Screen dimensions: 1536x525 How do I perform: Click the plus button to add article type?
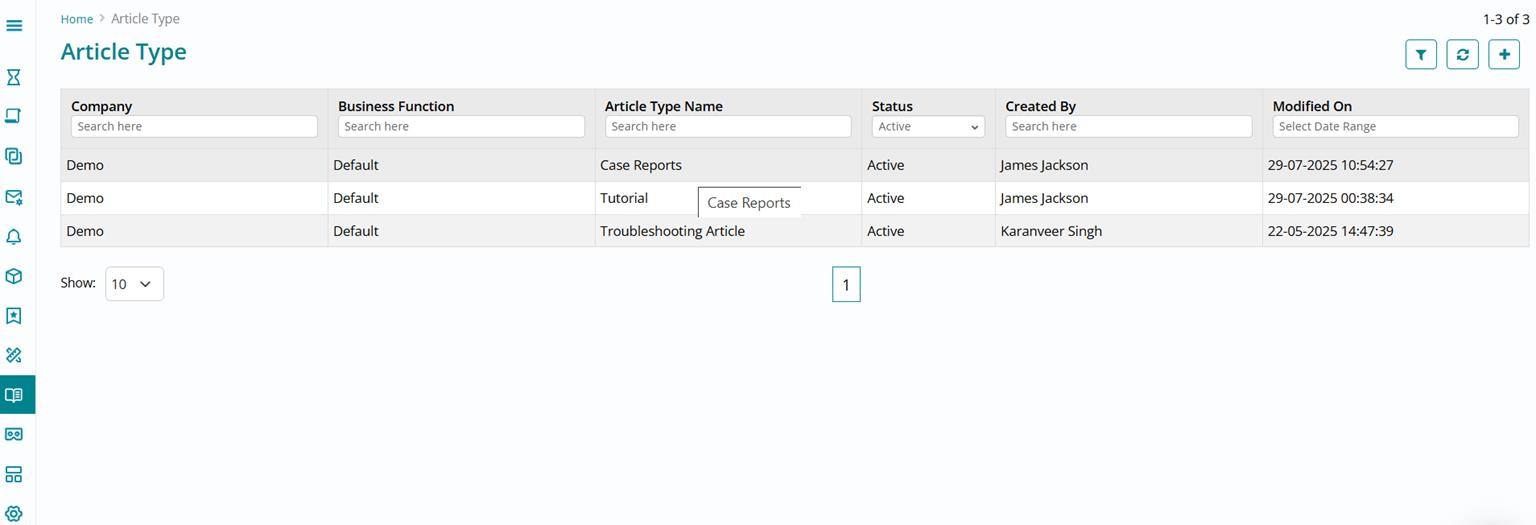coord(1503,55)
